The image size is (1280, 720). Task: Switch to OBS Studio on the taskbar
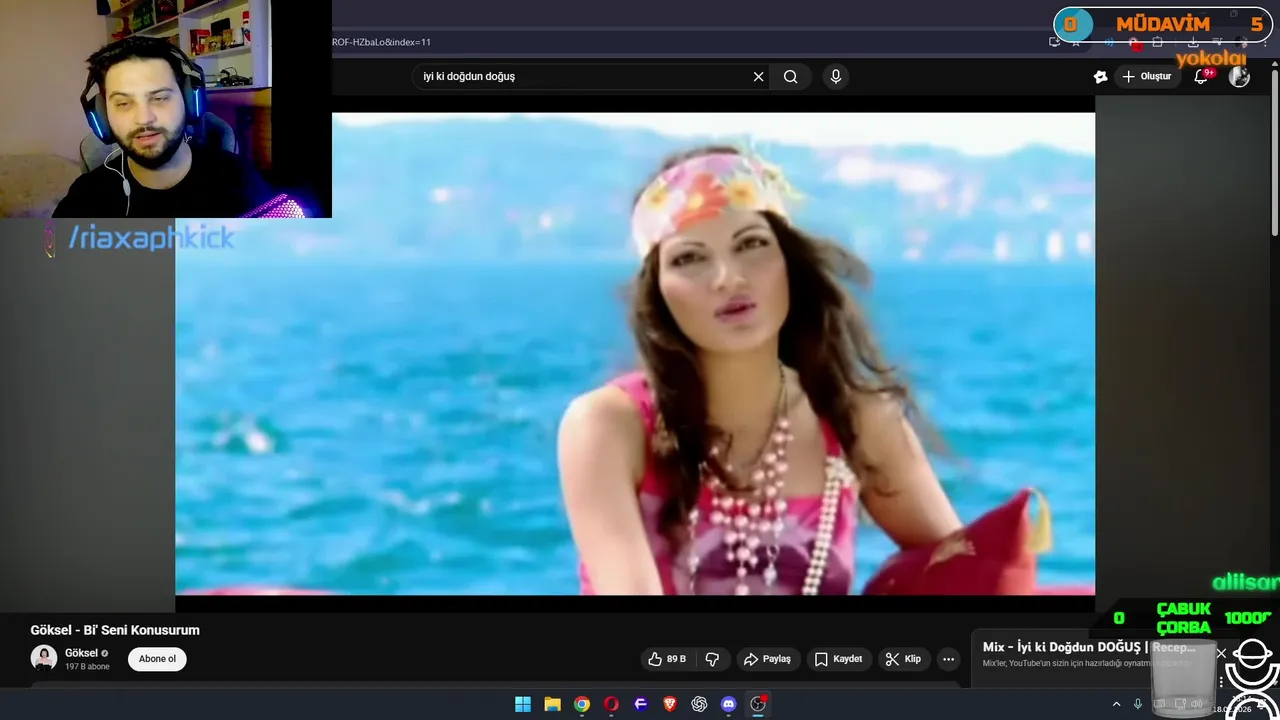click(x=758, y=704)
